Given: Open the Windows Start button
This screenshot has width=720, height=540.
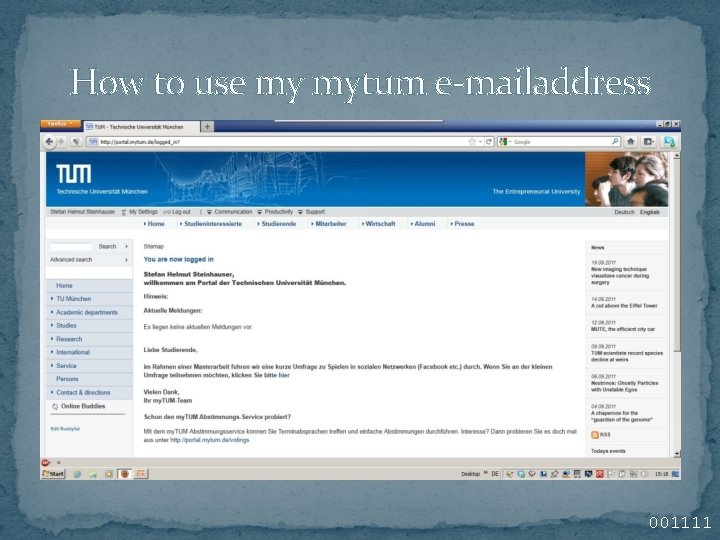Looking at the screenshot, I should (x=53, y=473).
